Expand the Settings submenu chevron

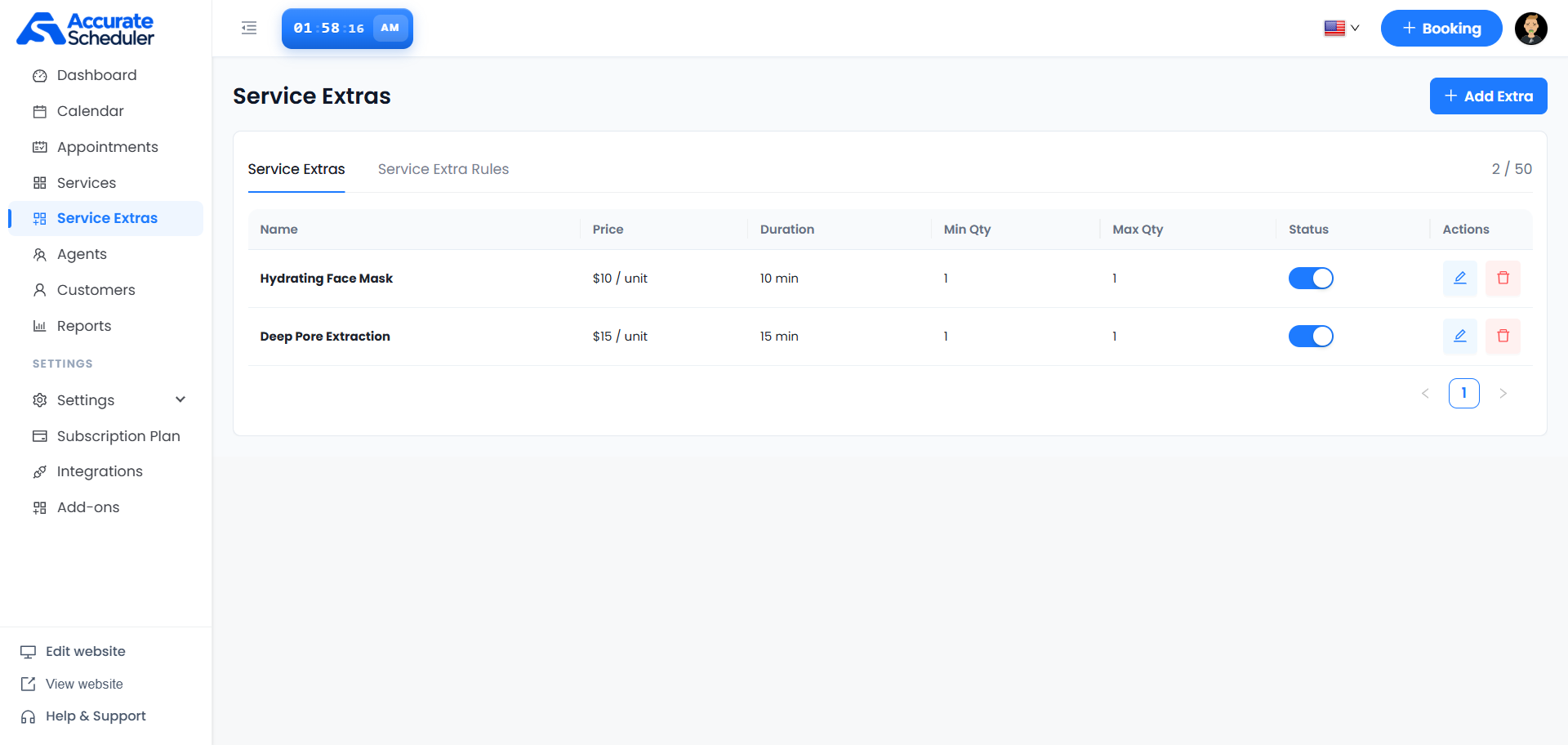click(180, 399)
